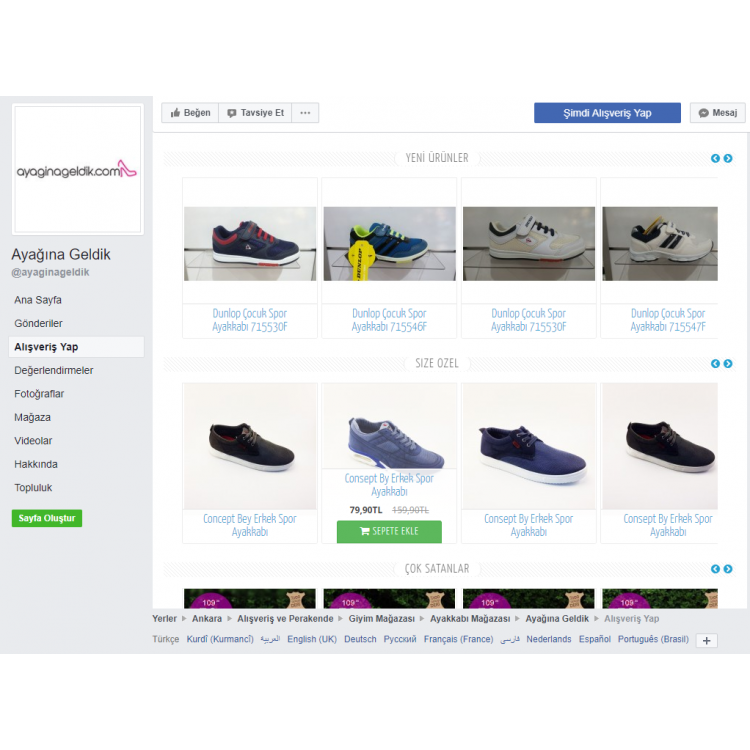
Task: Open Ana Sayfa in sidebar
Action: (38, 300)
